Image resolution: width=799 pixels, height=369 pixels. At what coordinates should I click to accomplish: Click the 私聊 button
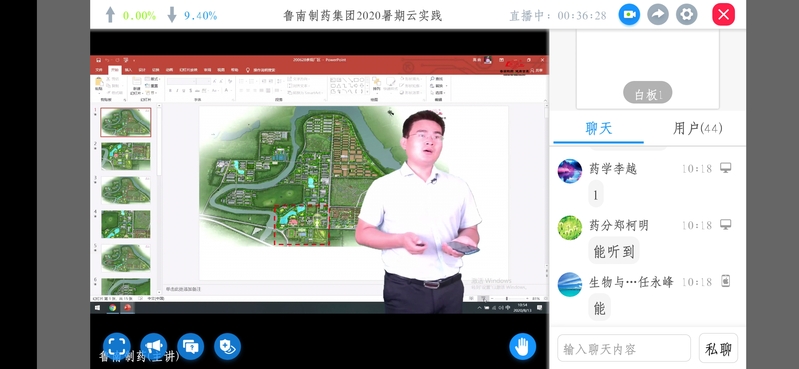point(718,349)
